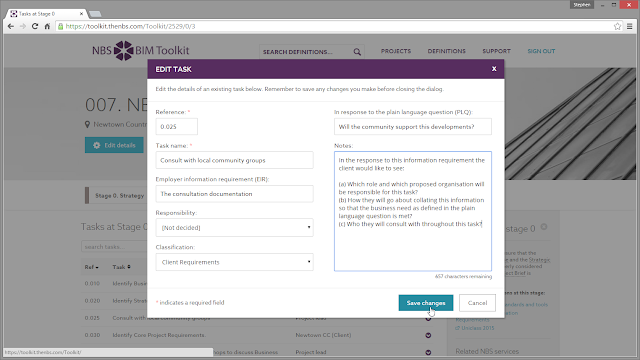Click the Edit details button
640x360 pixels.
point(114,145)
